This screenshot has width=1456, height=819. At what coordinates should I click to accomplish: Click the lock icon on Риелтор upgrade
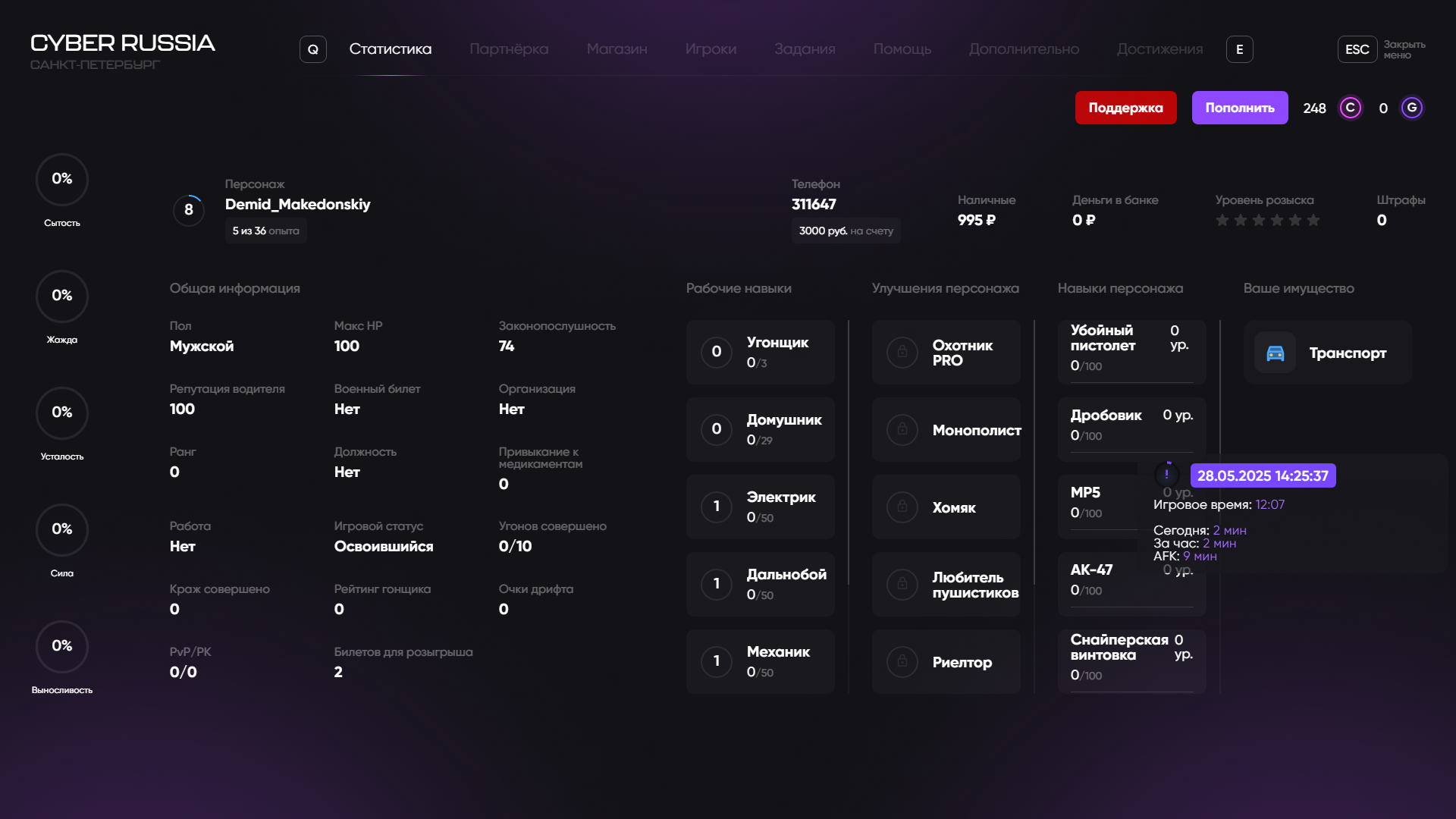point(902,662)
